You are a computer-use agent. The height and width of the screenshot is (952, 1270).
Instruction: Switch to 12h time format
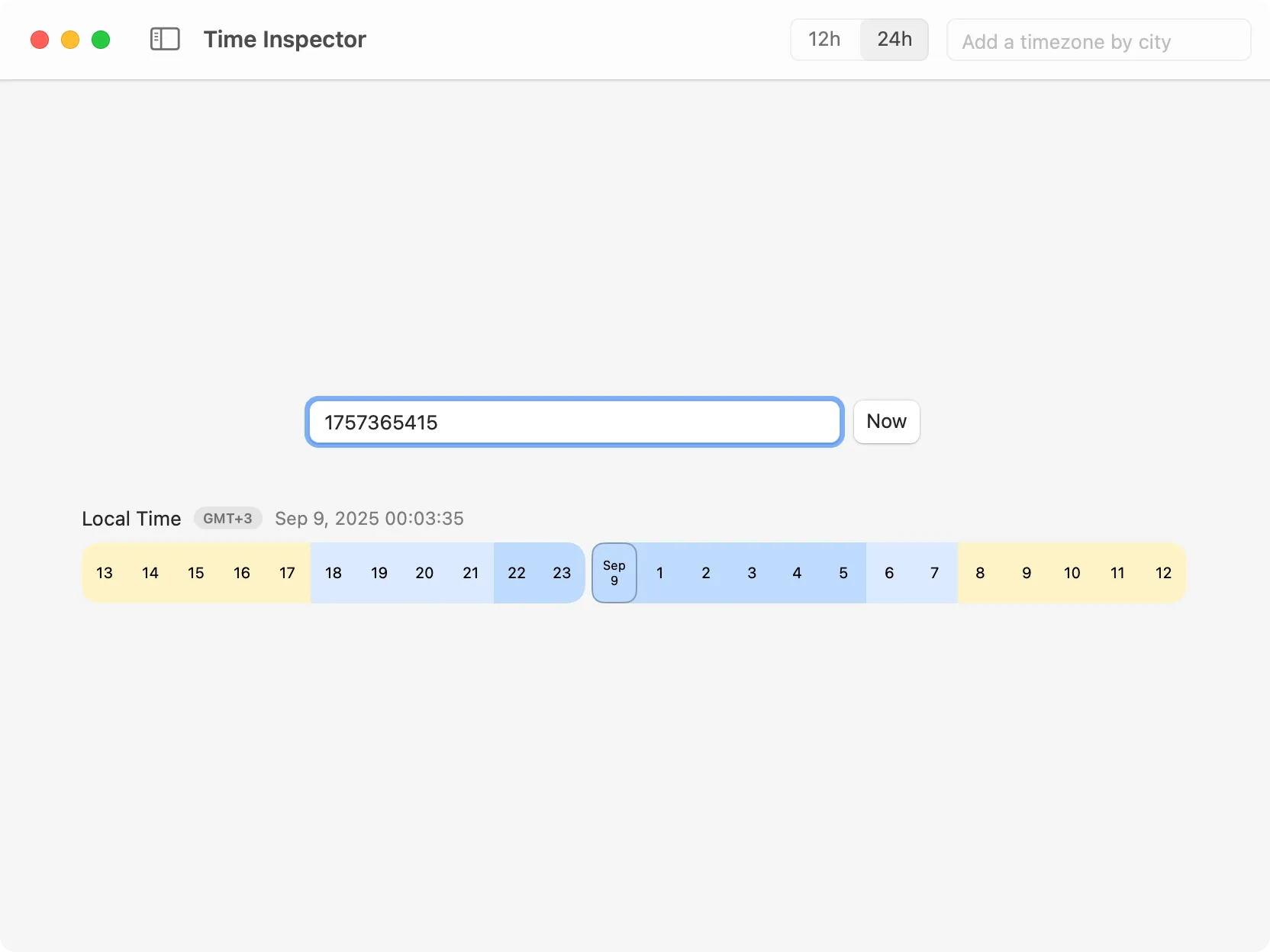tap(824, 39)
